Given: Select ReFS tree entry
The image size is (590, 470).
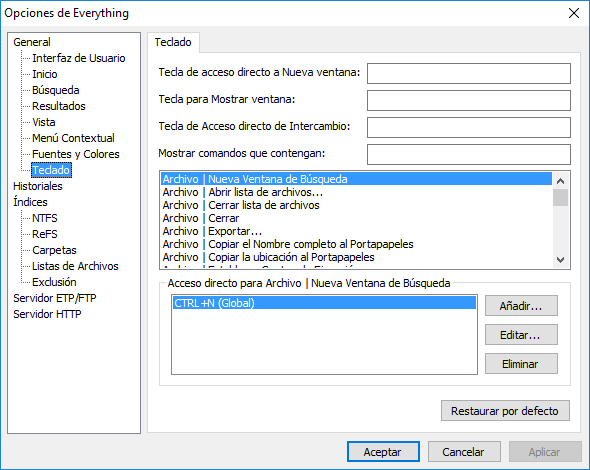Looking at the screenshot, I should click(x=45, y=234).
